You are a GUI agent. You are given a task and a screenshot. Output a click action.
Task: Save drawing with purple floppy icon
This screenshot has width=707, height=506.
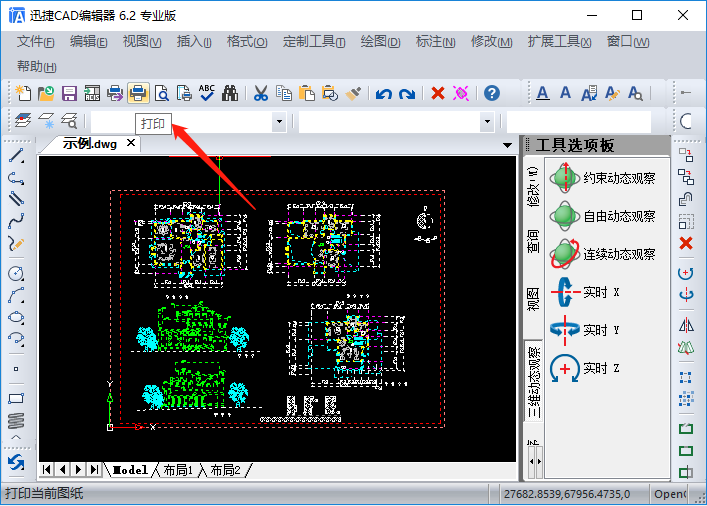point(69,93)
